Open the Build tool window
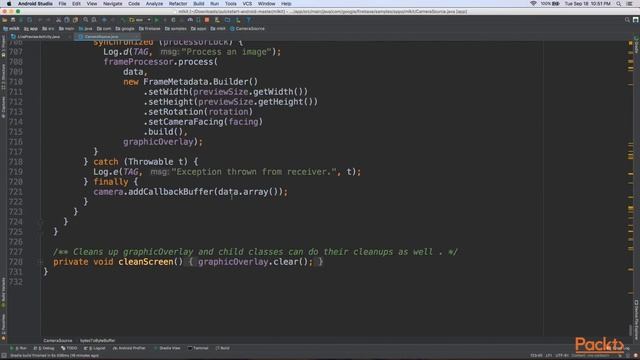Viewport: 640px width, 360px height. point(223,348)
